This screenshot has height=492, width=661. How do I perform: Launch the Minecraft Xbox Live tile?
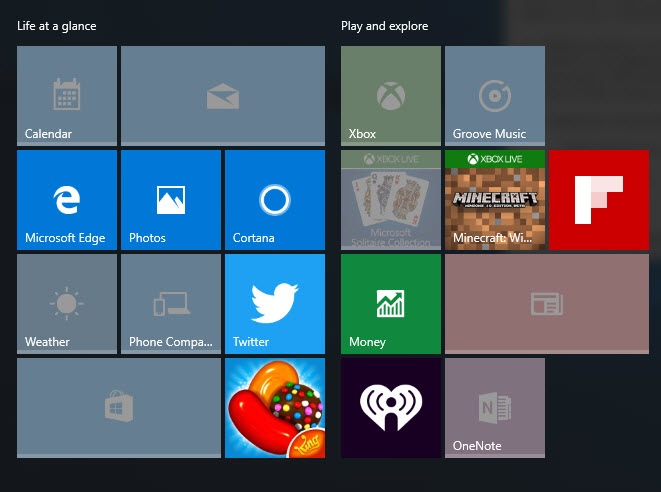pos(495,200)
